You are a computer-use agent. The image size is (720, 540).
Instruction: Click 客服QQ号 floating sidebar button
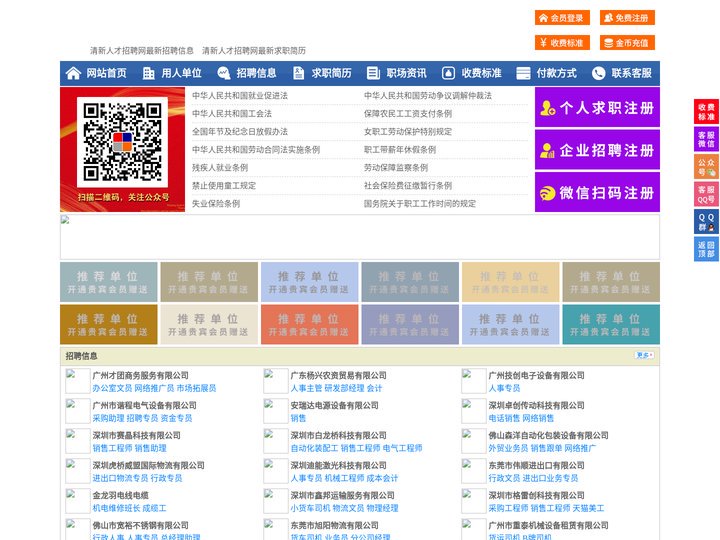tap(706, 194)
